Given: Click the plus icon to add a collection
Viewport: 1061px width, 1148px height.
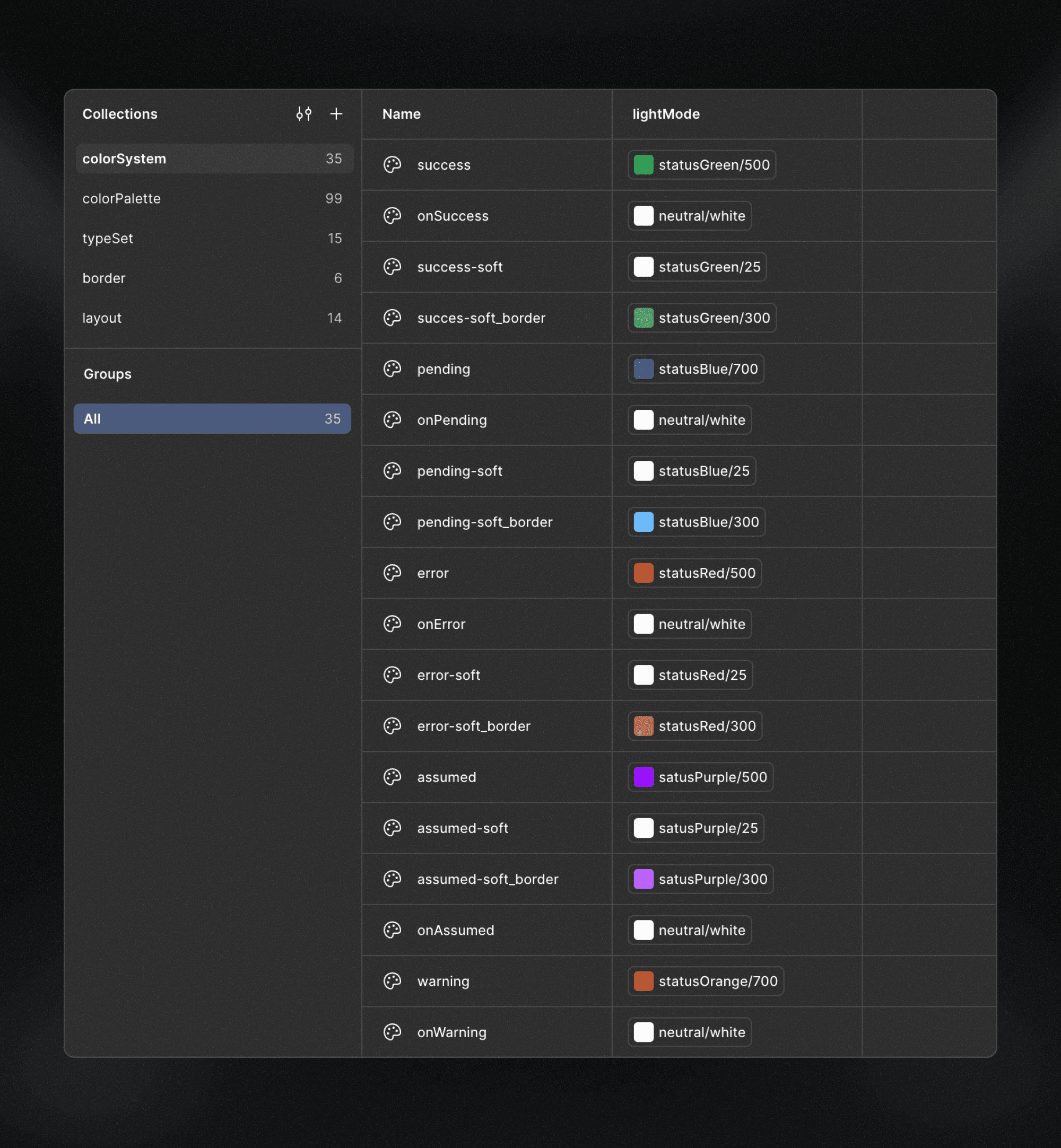Looking at the screenshot, I should (x=336, y=113).
